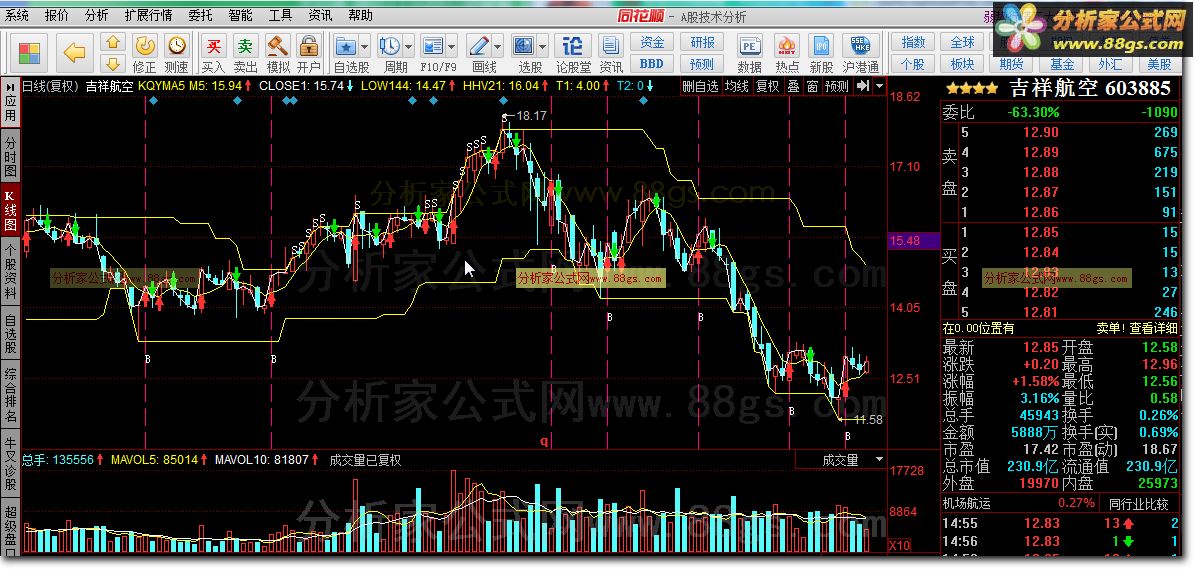The height and width of the screenshot is (569, 1195).
Task: Switch to the 分时图 side tab
Action: [x=11, y=155]
